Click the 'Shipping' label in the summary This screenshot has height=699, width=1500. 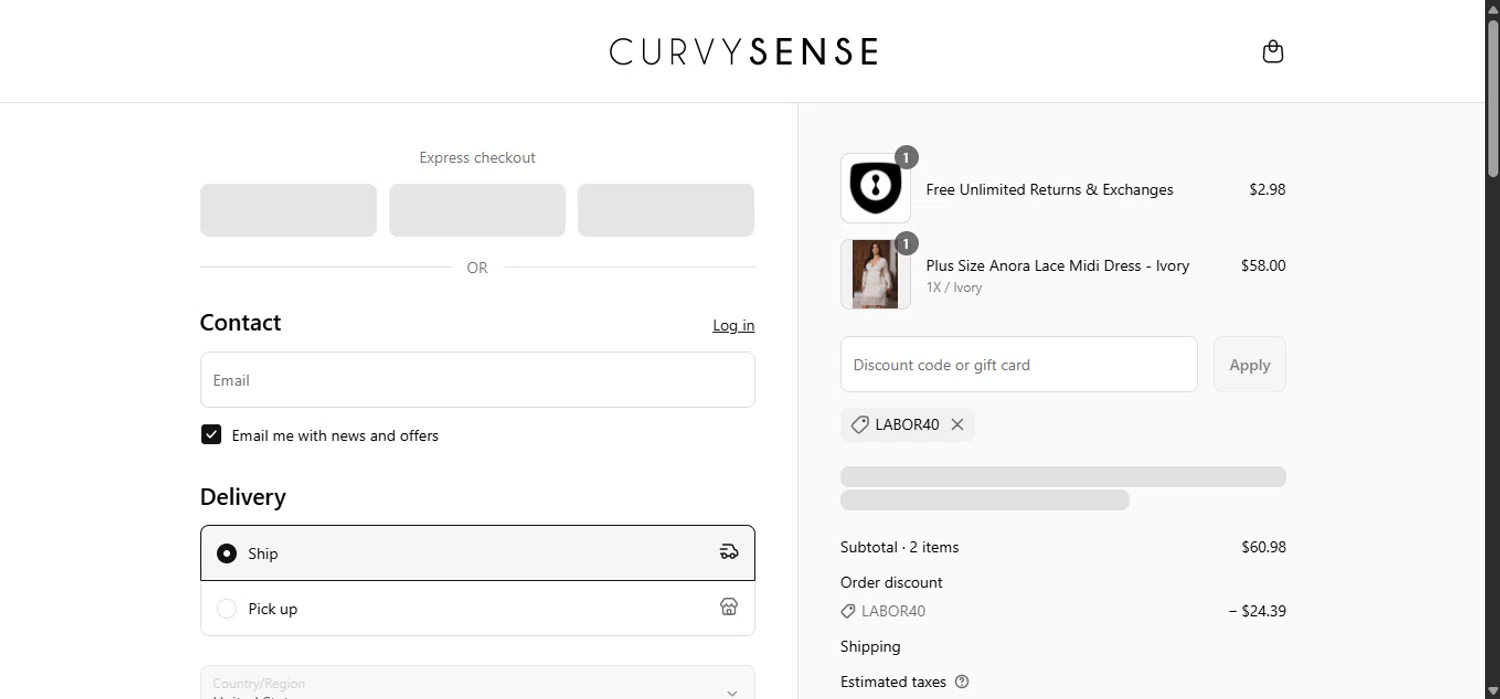tap(870, 647)
